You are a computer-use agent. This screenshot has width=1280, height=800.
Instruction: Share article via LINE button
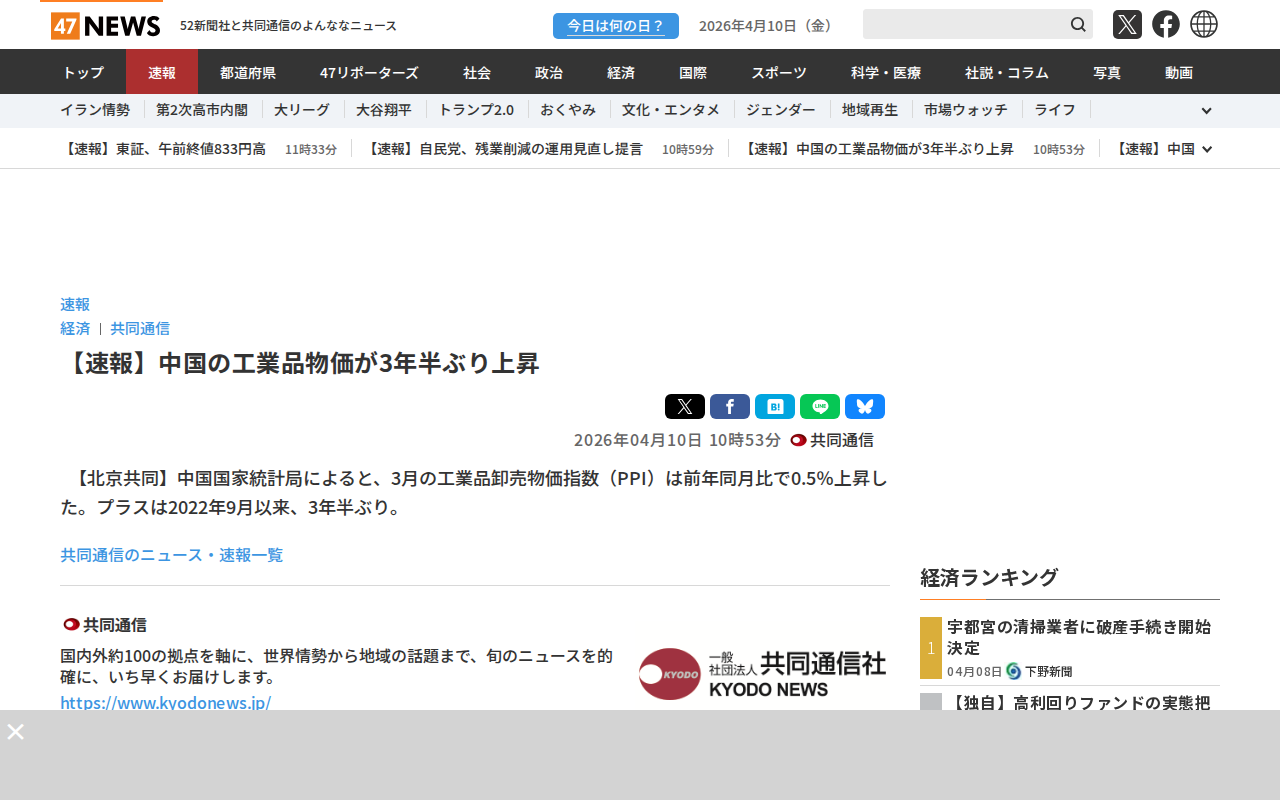[x=820, y=406]
